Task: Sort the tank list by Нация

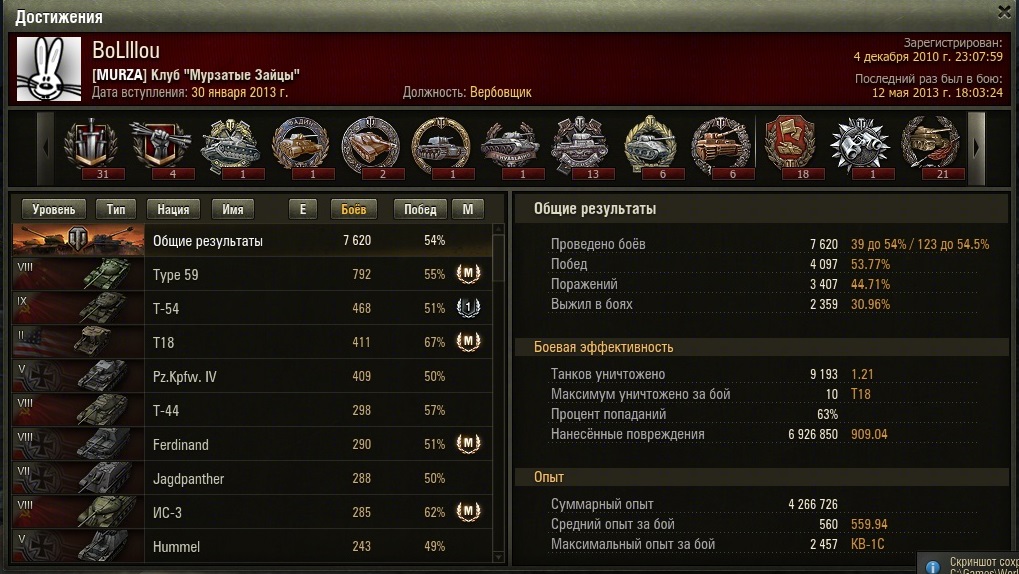Action: (174, 209)
